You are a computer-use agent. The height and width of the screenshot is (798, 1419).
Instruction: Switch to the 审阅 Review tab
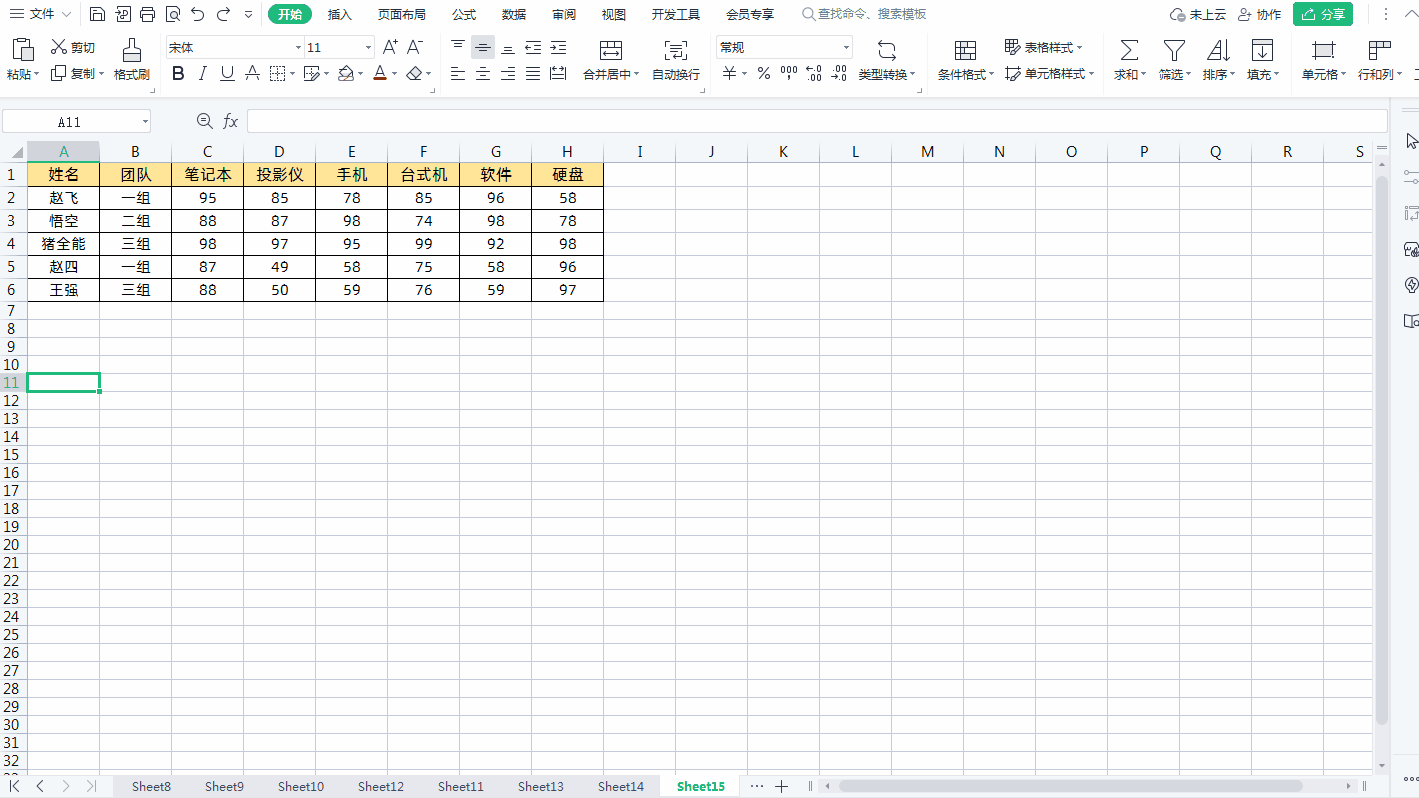[x=564, y=14]
